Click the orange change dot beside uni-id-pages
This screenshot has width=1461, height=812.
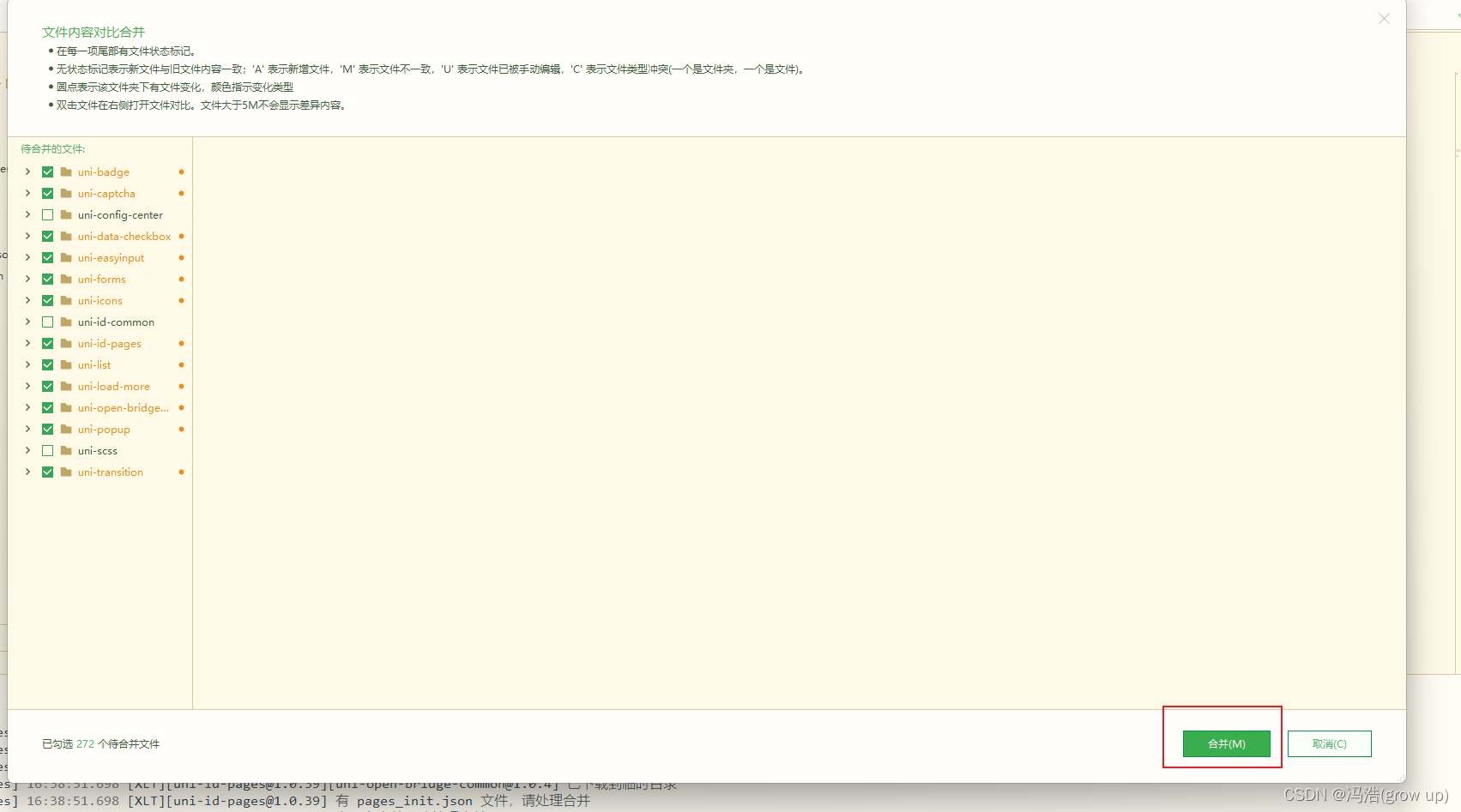click(x=181, y=343)
